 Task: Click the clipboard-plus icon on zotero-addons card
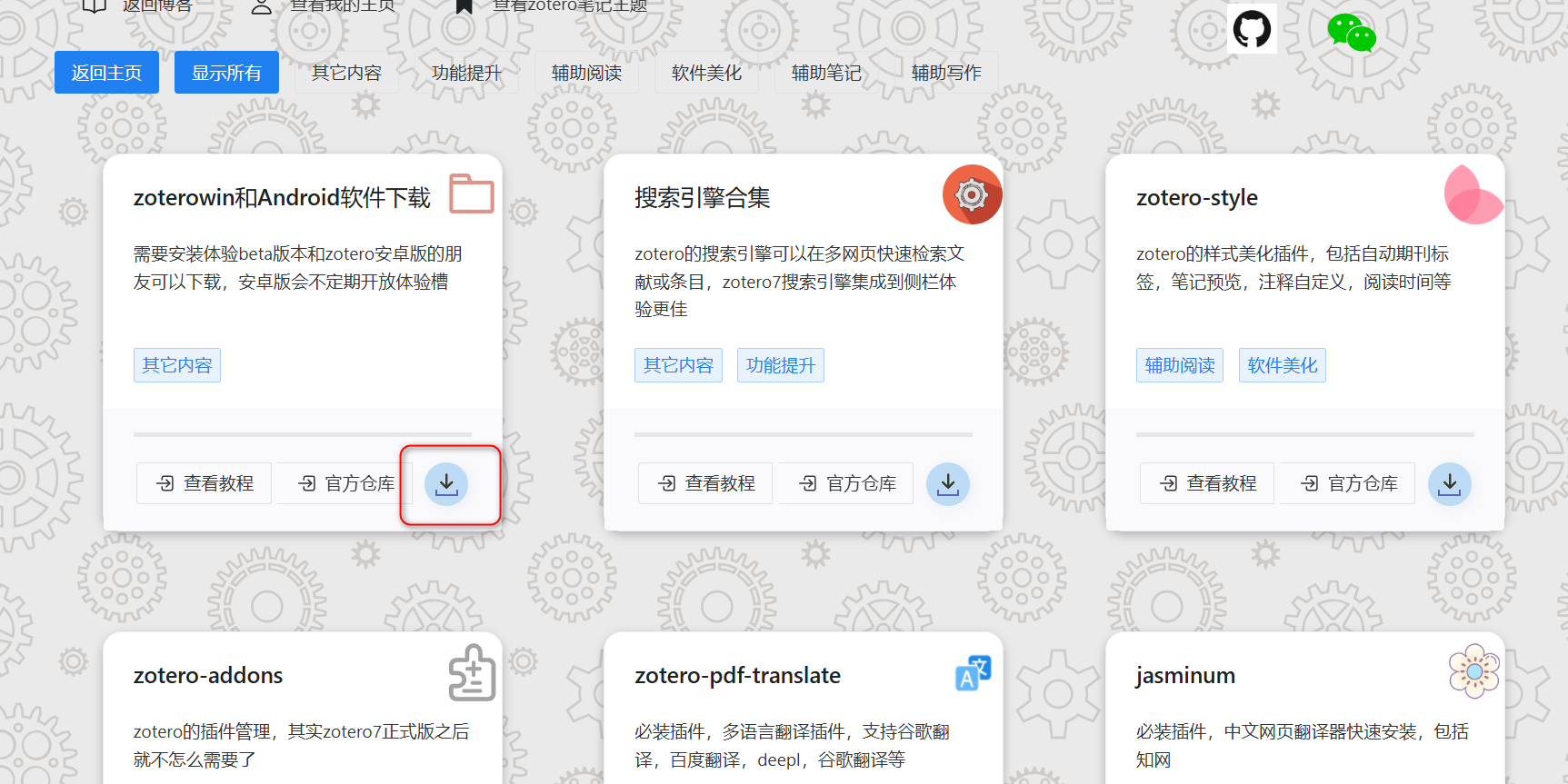473,673
